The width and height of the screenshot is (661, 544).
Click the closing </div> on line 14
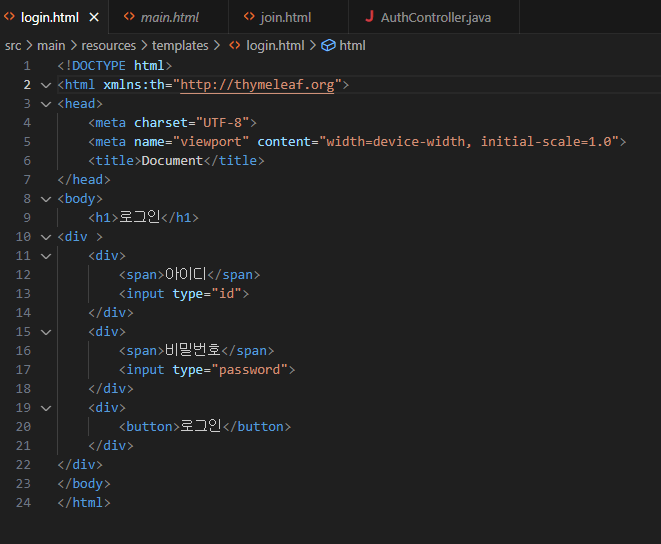[x=111, y=313]
